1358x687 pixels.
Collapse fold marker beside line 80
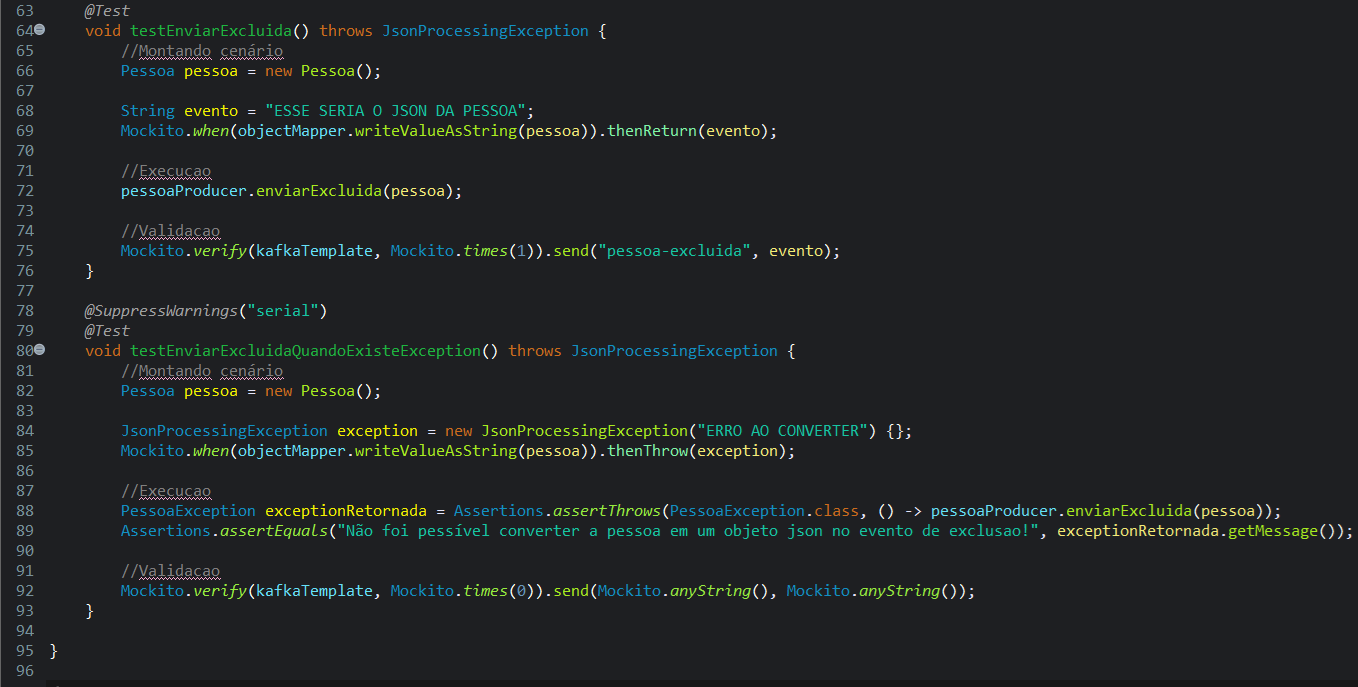(x=40, y=351)
